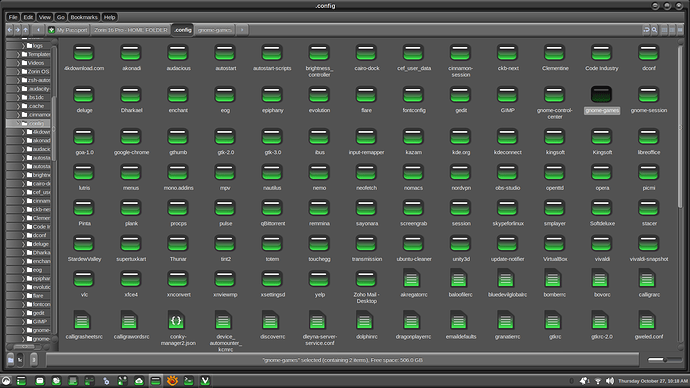Click the path bar left scroll arrow
Image resolution: width=690 pixels, height=388 pixels.
[38, 30]
